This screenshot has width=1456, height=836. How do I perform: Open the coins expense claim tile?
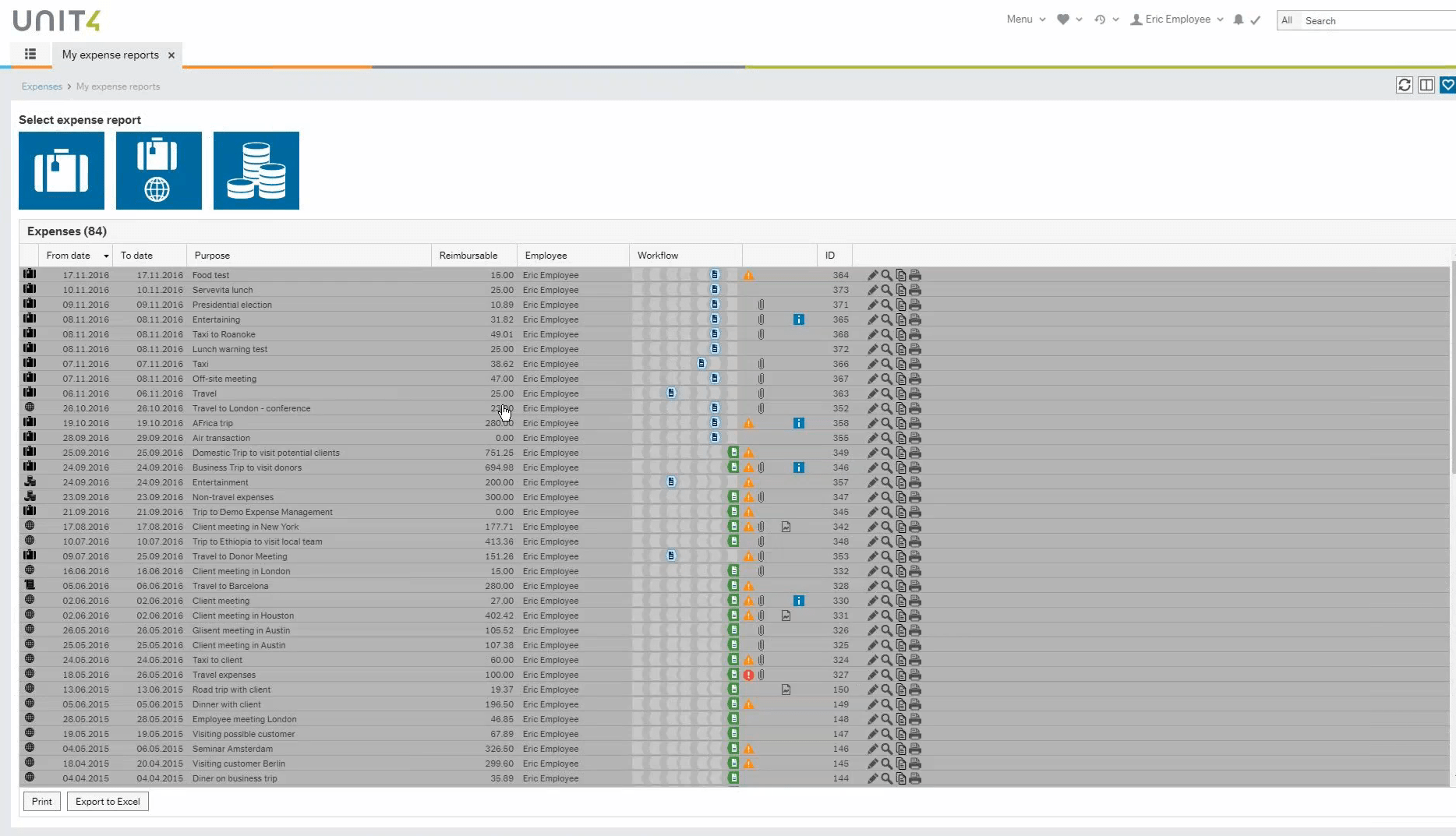256,171
